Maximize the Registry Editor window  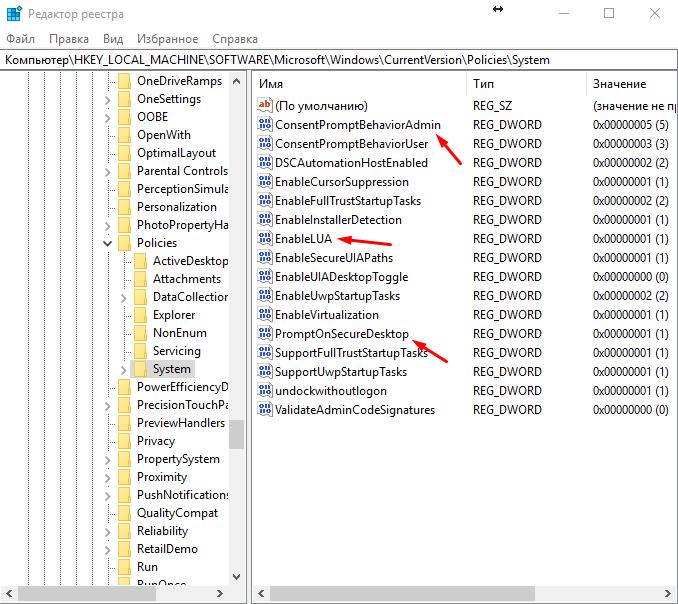coord(609,13)
